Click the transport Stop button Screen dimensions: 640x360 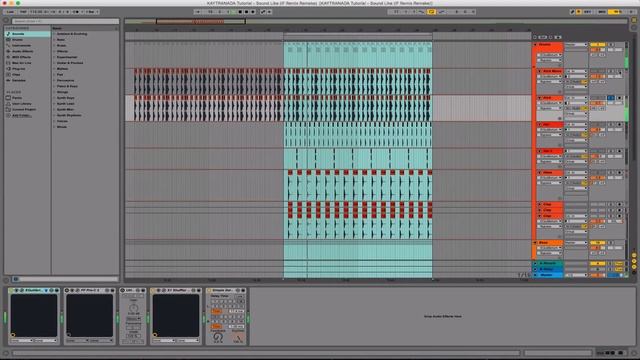(x=240, y=12)
